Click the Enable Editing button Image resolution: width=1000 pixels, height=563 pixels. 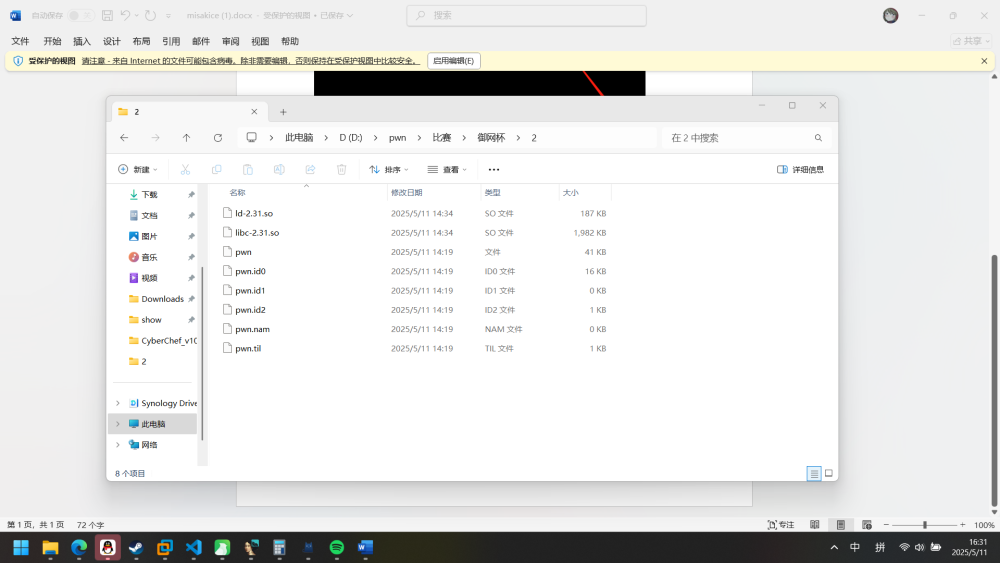(x=454, y=61)
